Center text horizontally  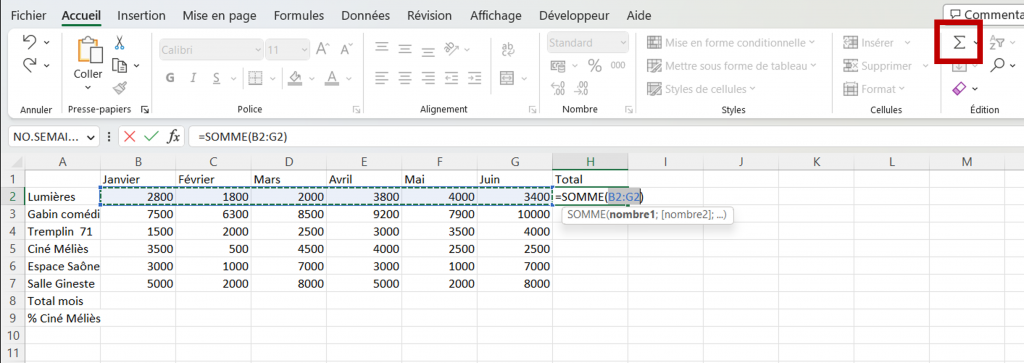click(x=405, y=78)
